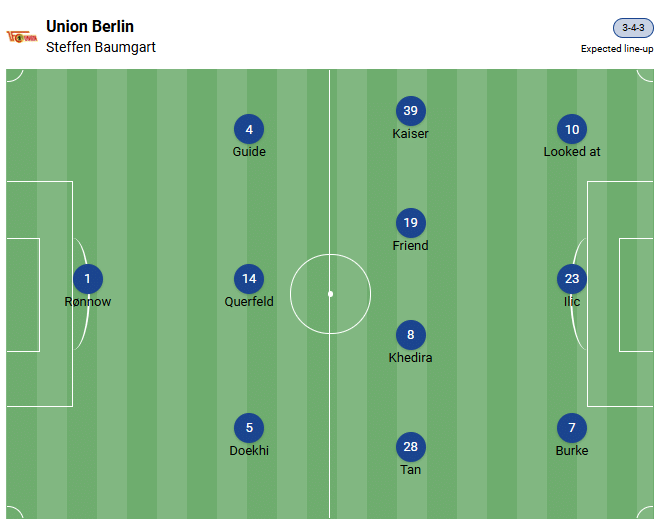Click the Khedira name label
Image resolution: width=660 pixels, height=525 pixels.
pyautogui.click(x=410, y=358)
